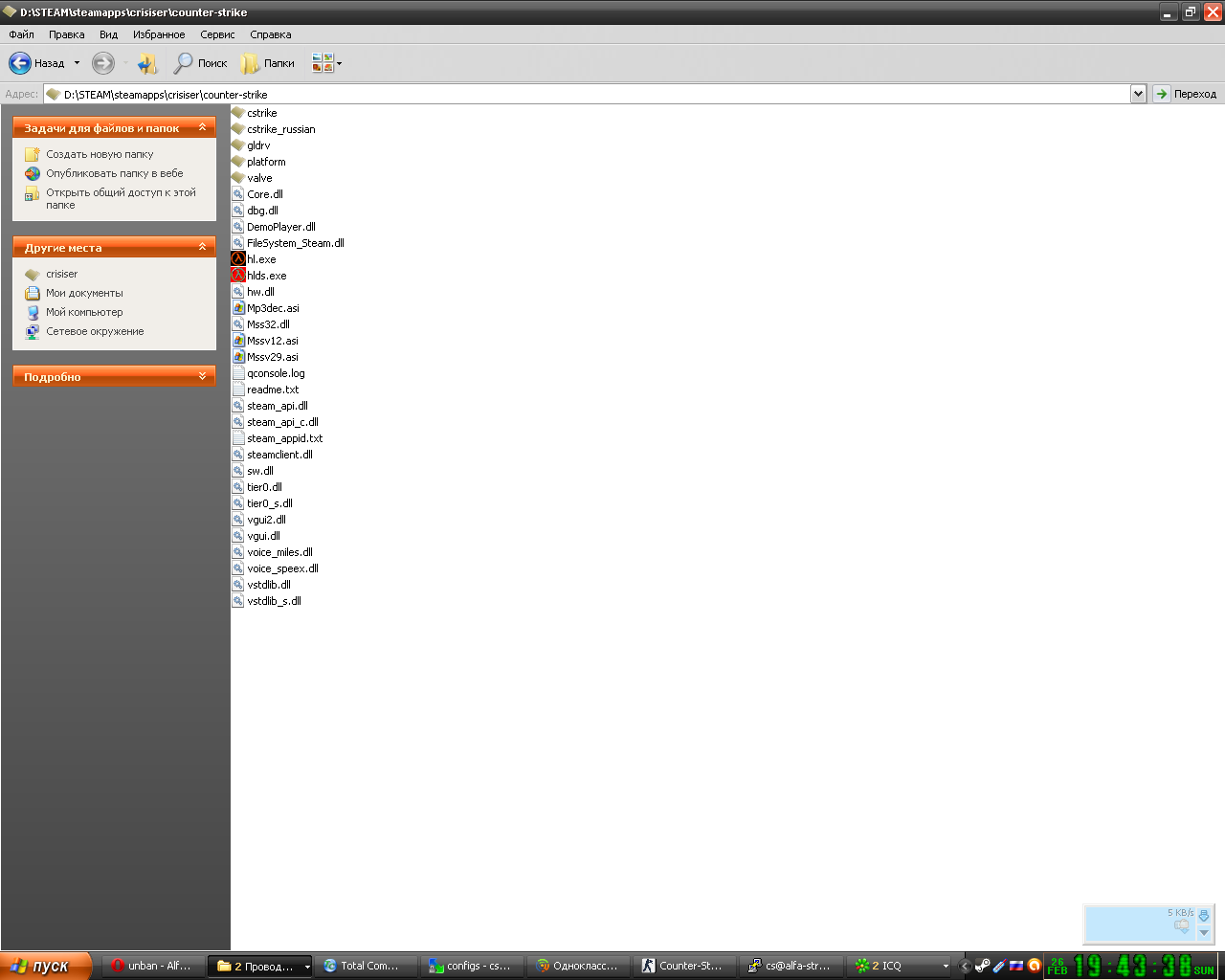Viewport: 1225px width, 980px height.
Task: Click the Переход (Go) button
Action: tap(1186, 94)
